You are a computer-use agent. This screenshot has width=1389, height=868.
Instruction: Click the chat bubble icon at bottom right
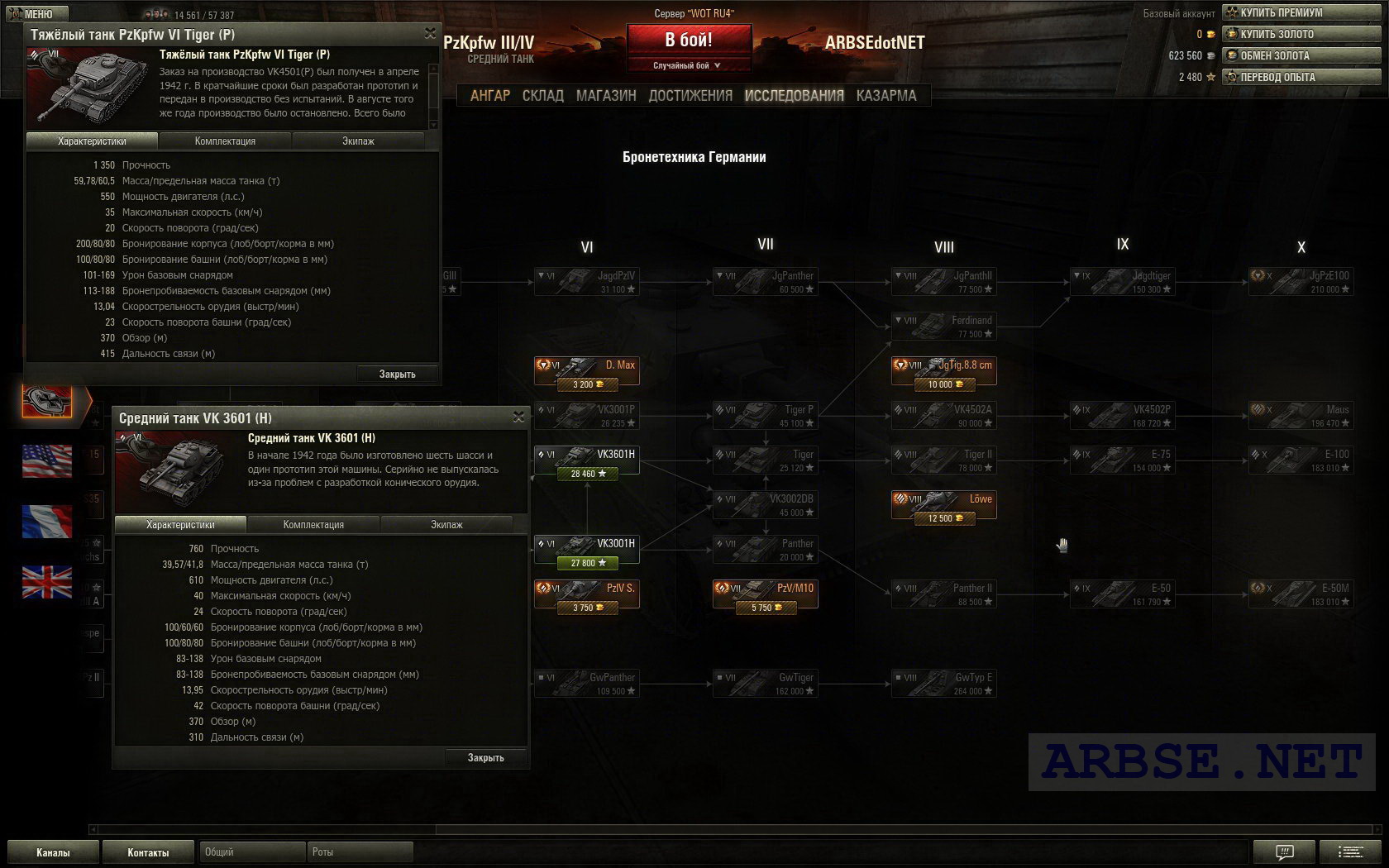tap(1284, 851)
